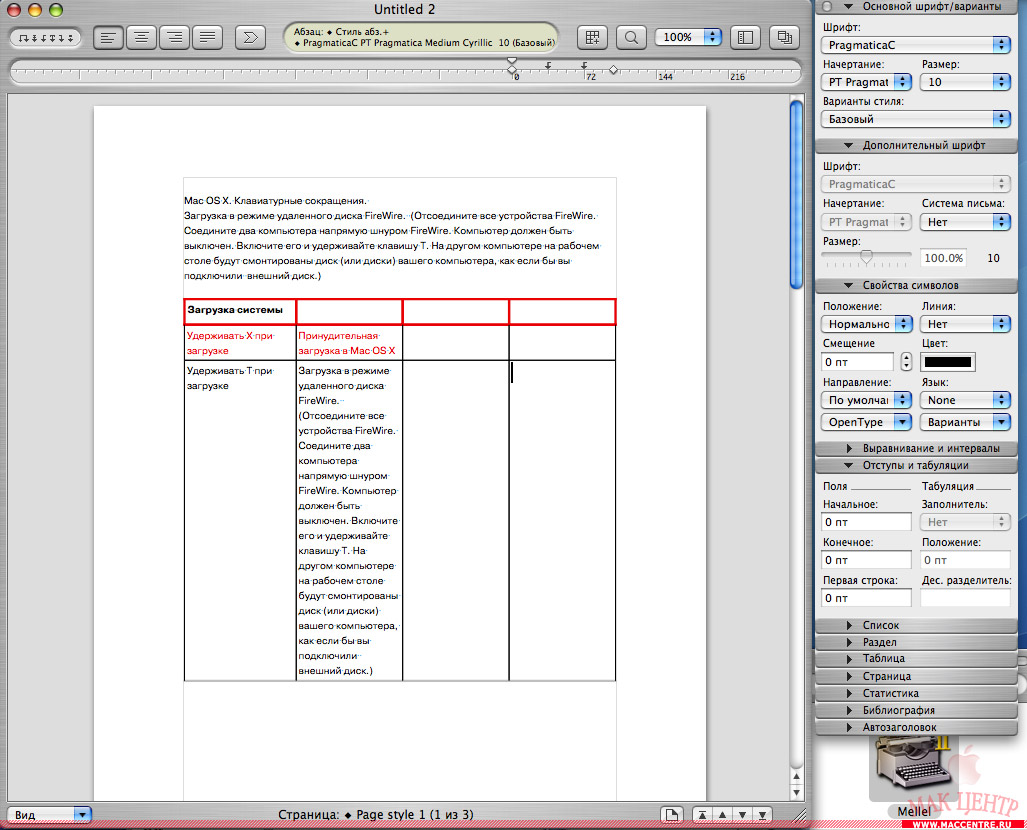This screenshot has height=830, width=1027.
Task: Open the Линия dropdown
Action: tap(965, 324)
